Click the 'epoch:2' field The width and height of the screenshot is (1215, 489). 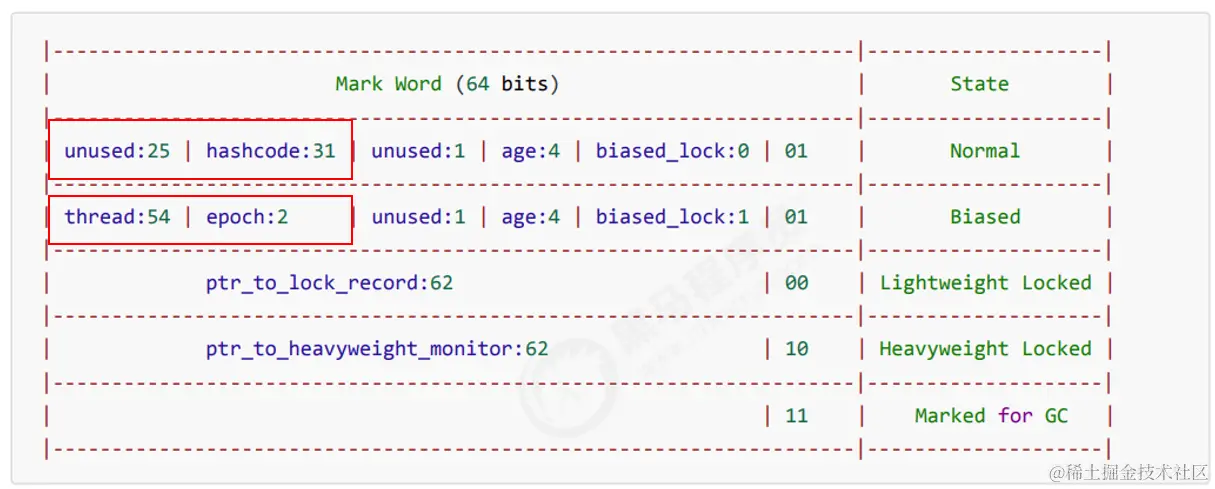click(x=247, y=217)
